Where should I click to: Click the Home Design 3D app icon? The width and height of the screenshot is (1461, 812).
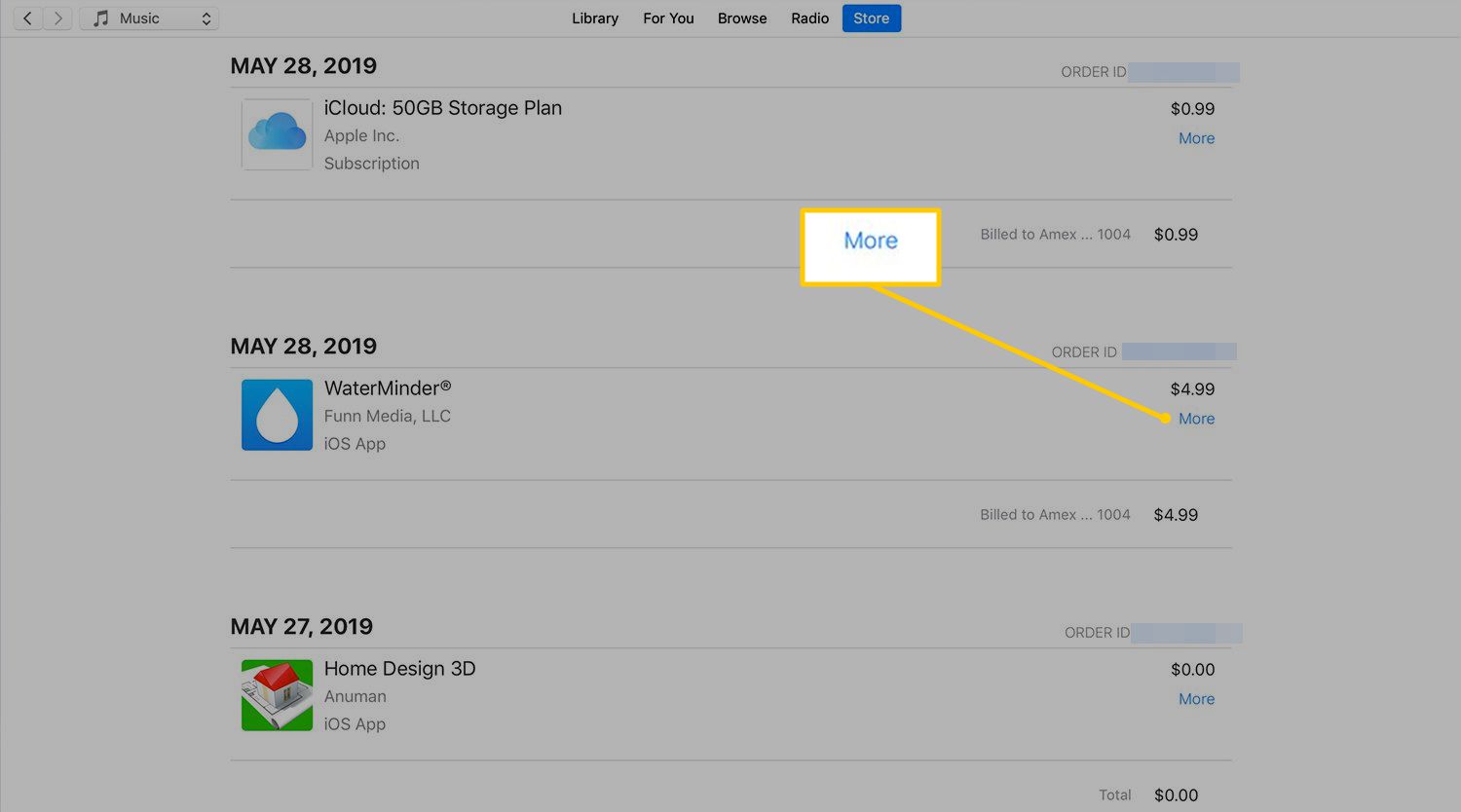(x=277, y=695)
